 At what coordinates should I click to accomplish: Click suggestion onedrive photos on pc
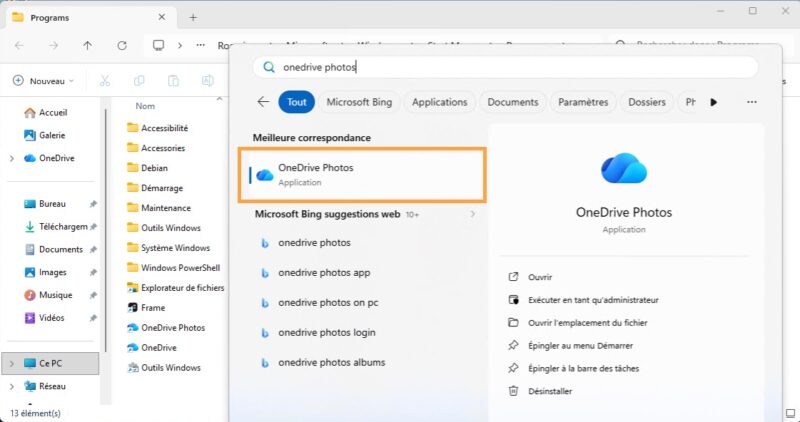(328, 303)
